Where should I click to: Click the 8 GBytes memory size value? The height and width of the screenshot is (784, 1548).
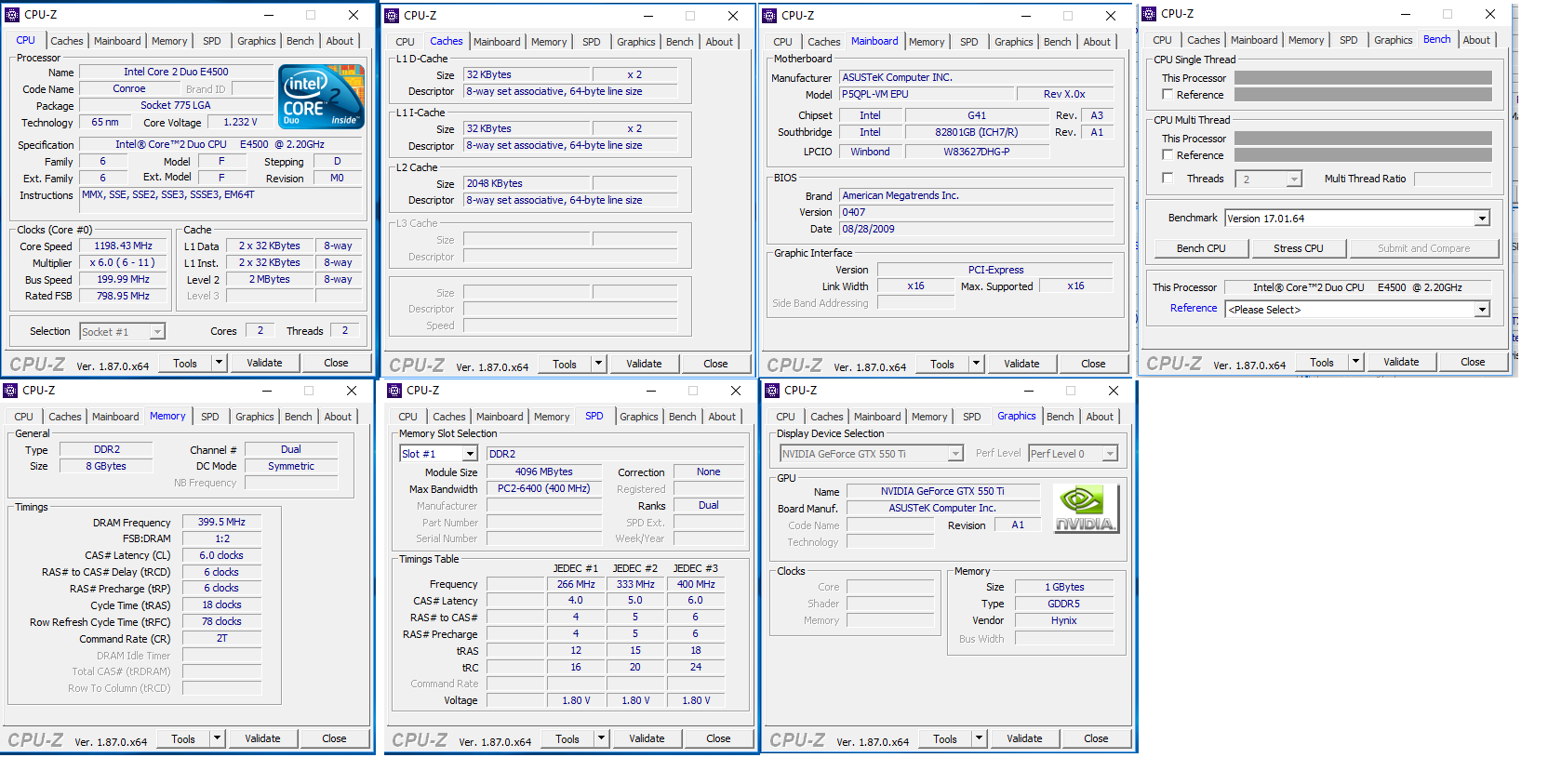tap(106, 466)
